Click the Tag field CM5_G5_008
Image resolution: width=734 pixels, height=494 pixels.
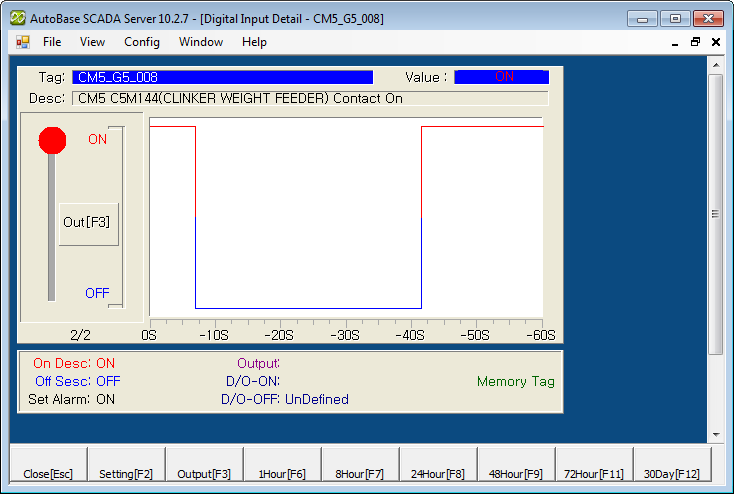pyautogui.click(x=222, y=77)
